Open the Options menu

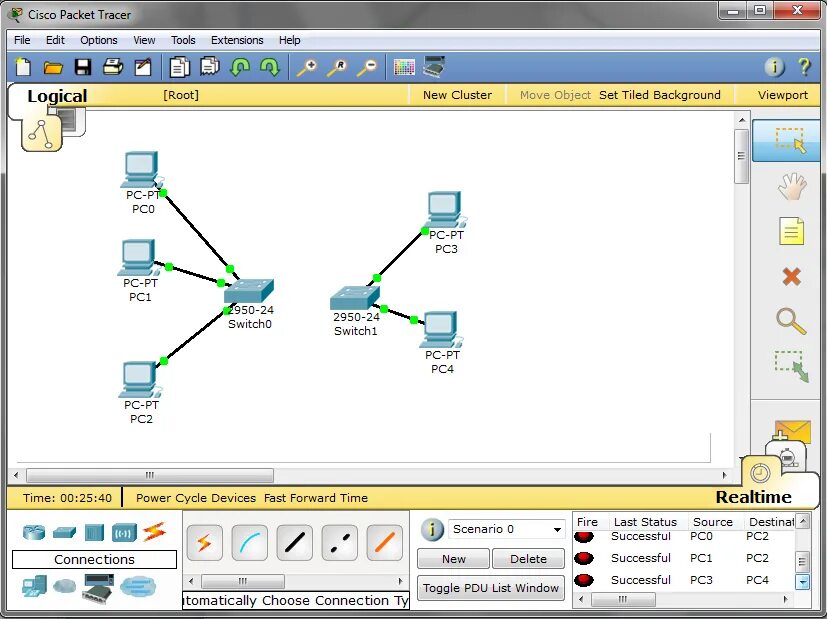click(99, 40)
